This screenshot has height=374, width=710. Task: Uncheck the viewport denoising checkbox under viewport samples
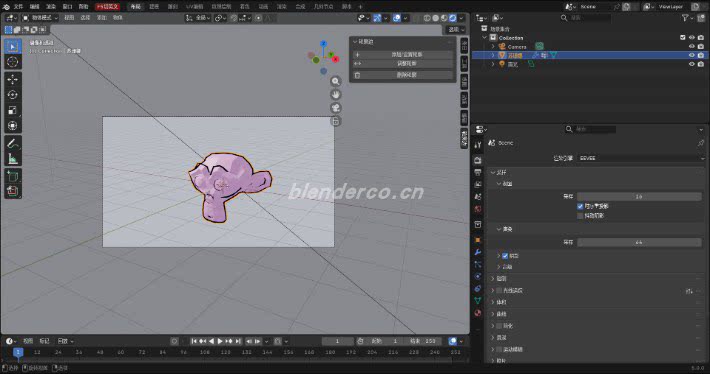tap(580, 206)
